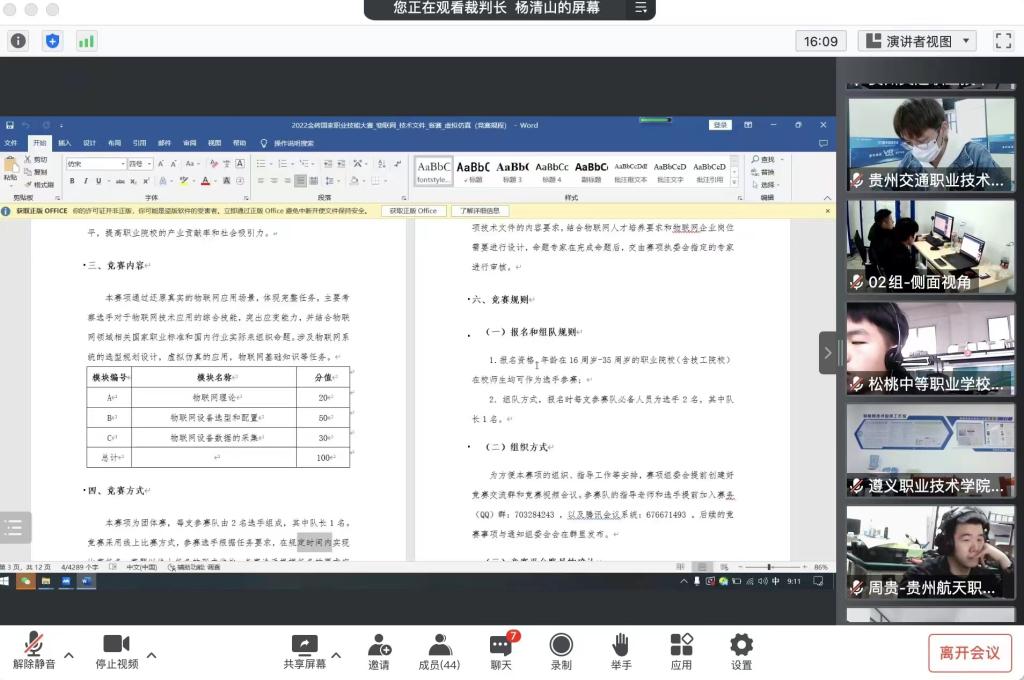Image resolution: width=1024 pixels, height=680 pixels.
Task: Apply the red font color A
Action: 206,181
